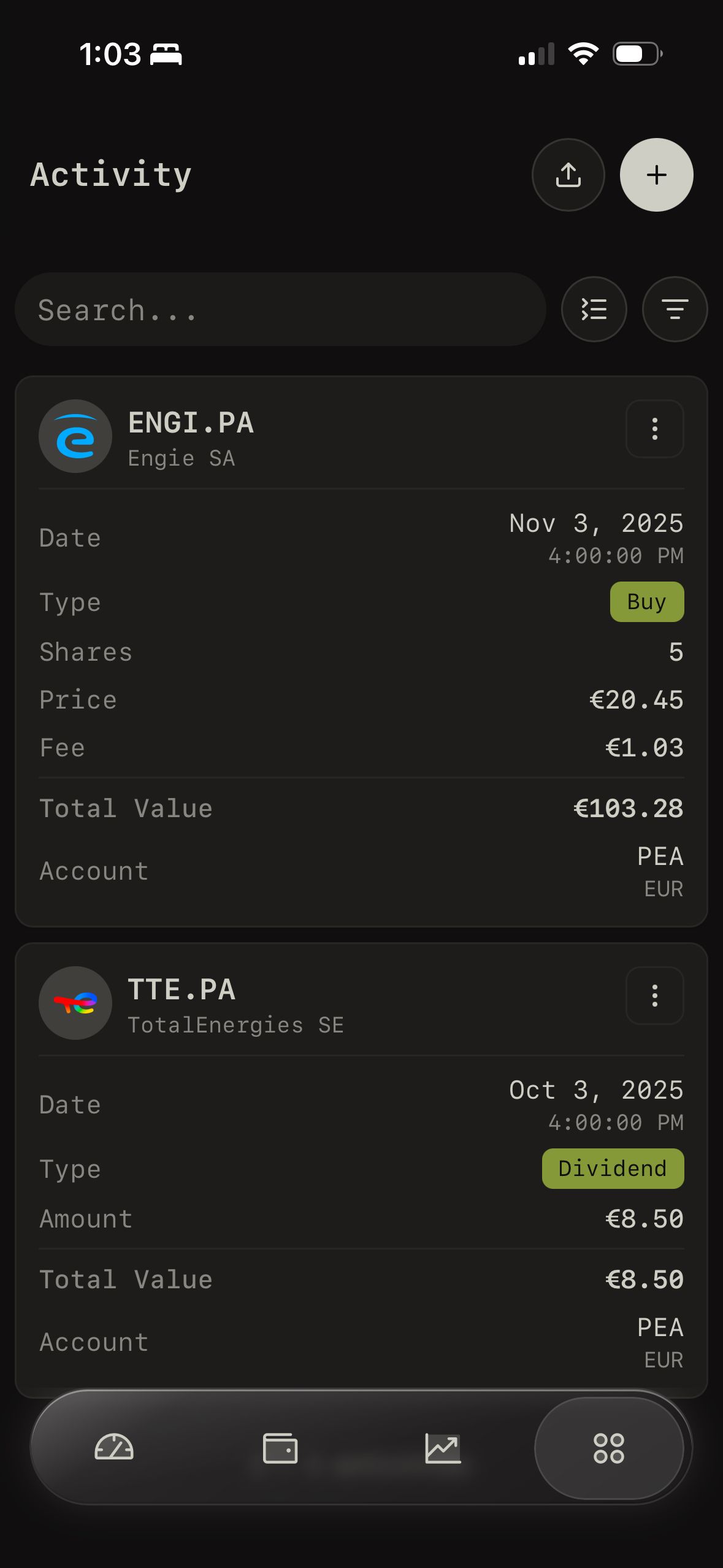This screenshot has height=1568, width=723.
Task: Open the performance chart tab
Action: (443, 1448)
